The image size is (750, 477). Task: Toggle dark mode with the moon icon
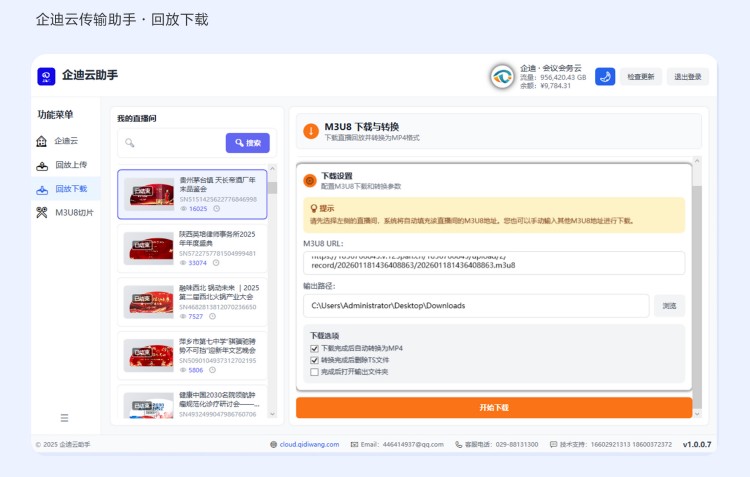(605, 76)
